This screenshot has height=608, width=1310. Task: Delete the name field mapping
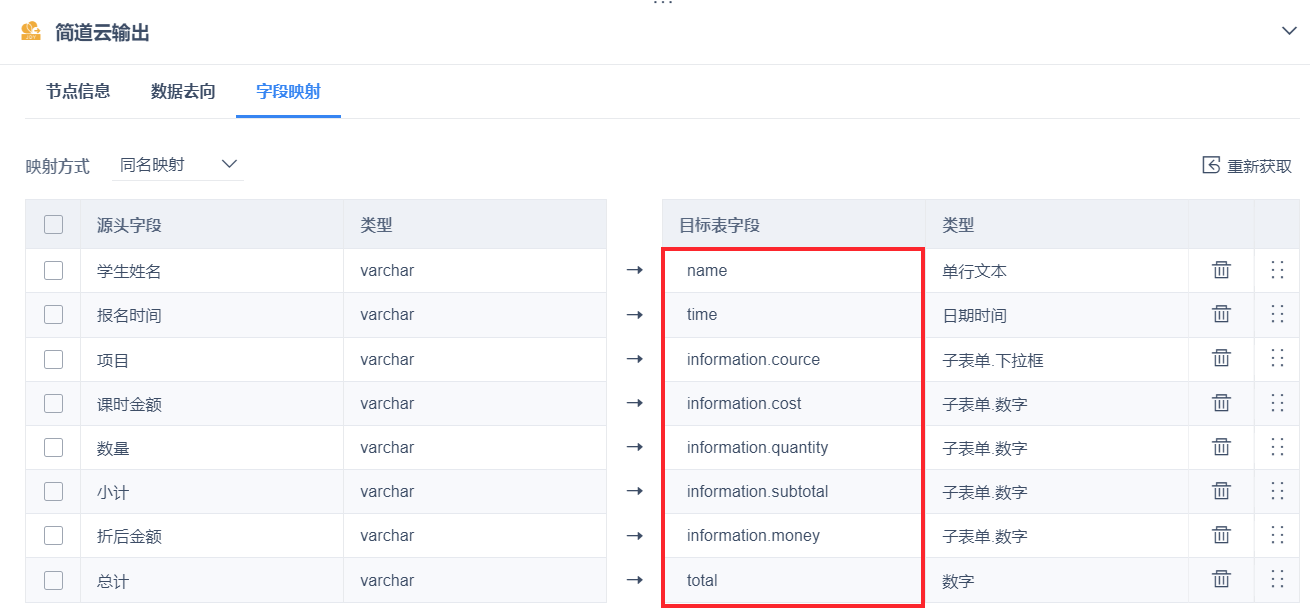[1221, 270]
